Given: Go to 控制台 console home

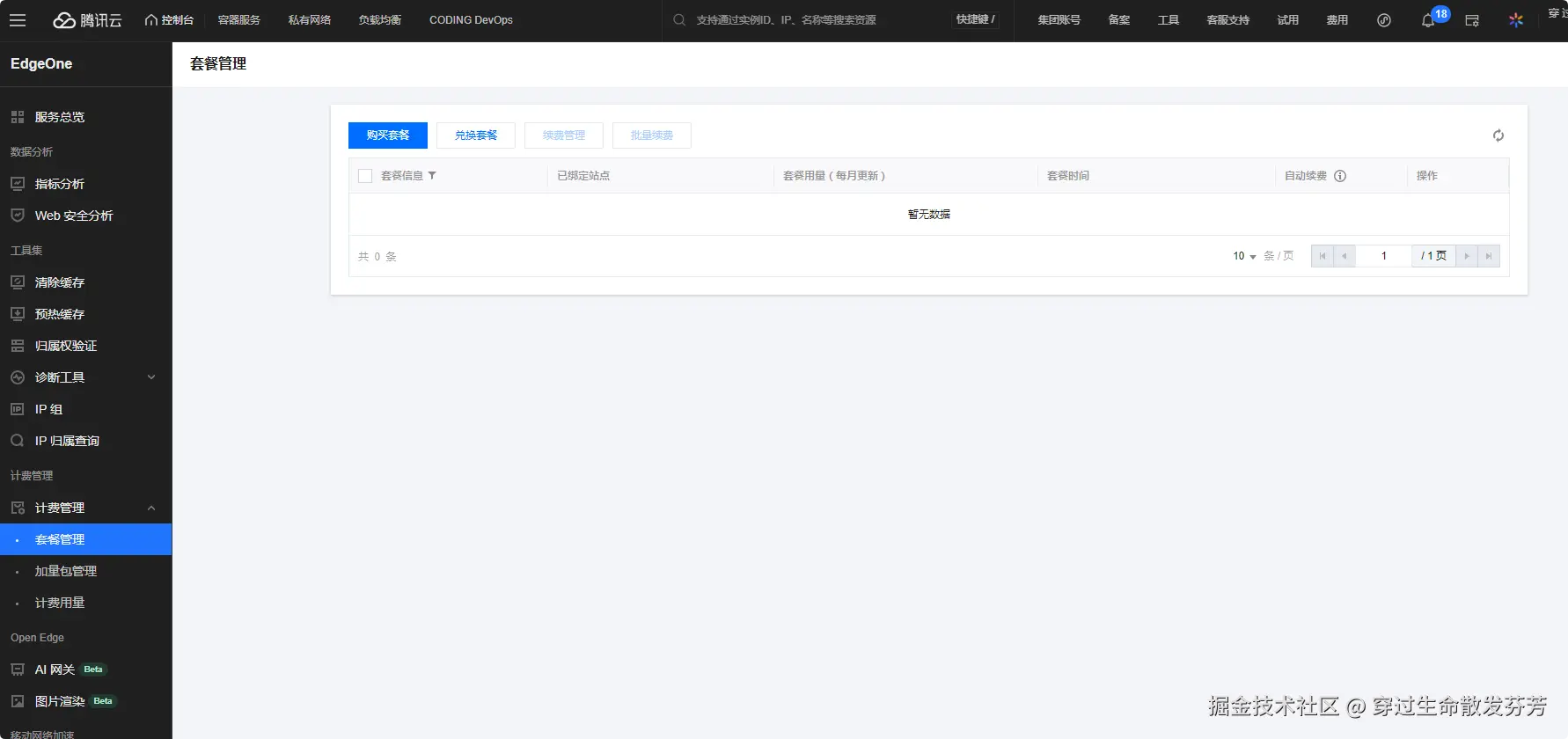Looking at the screenshot, I should coord(169,19).
